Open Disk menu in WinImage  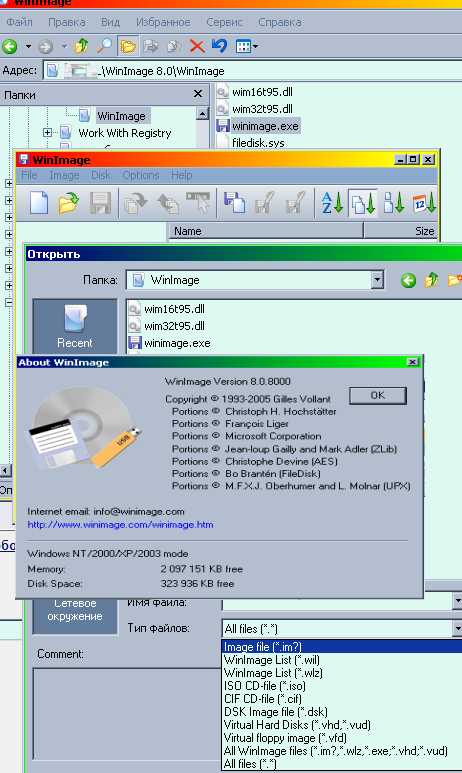[x=101, y=176]
